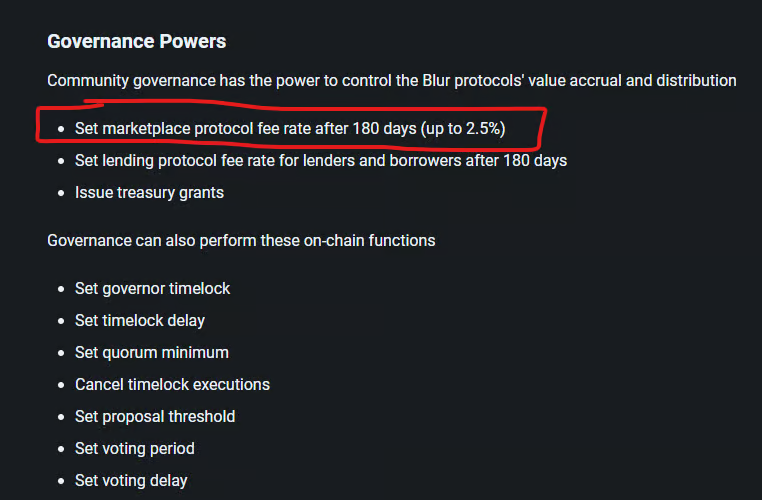Click the Community governance intro paragraph

click(x=391, y=80)
